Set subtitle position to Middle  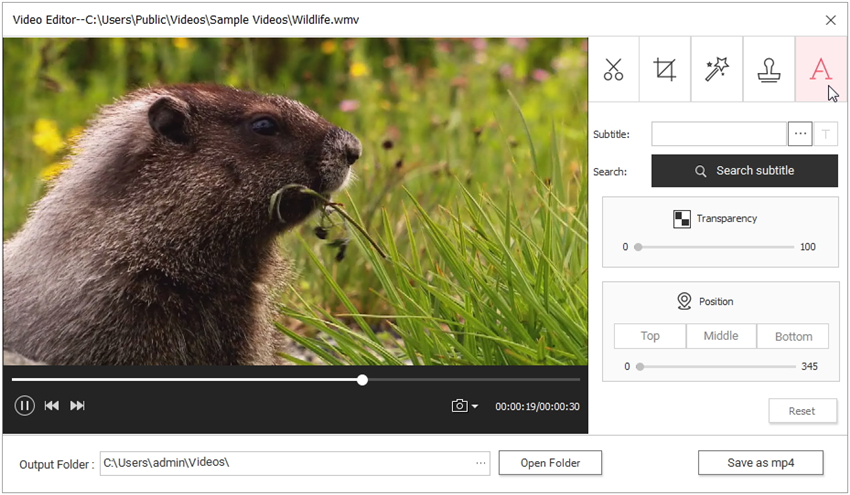point(721,336)
